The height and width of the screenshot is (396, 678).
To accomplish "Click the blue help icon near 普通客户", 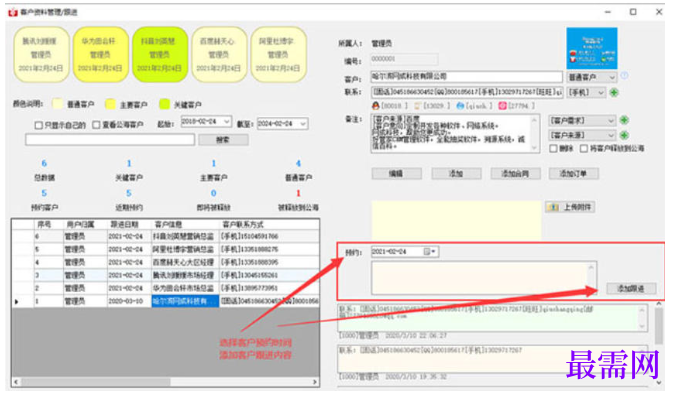I will click(624, 76).
